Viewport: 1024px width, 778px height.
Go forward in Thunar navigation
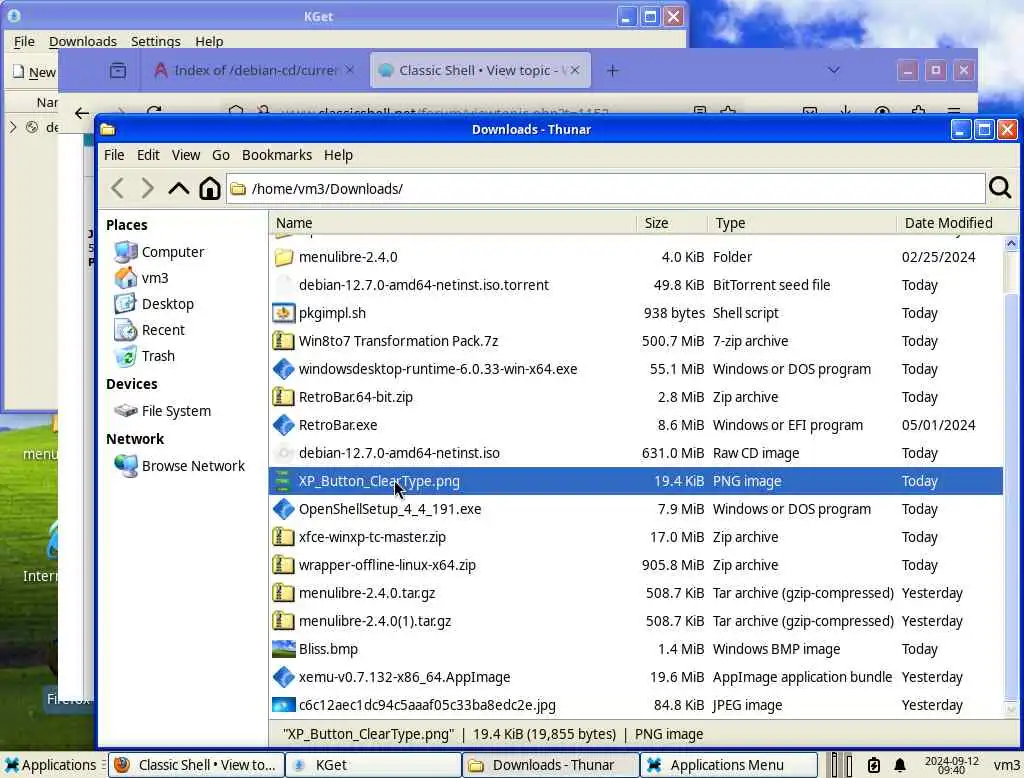[148, 189]
